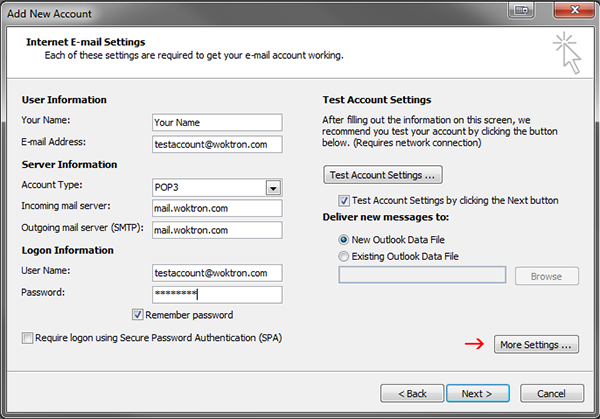Click the Your Name input field
This screenshot has width=600, height=419.
pyautogui.click(x=217, y=122)
